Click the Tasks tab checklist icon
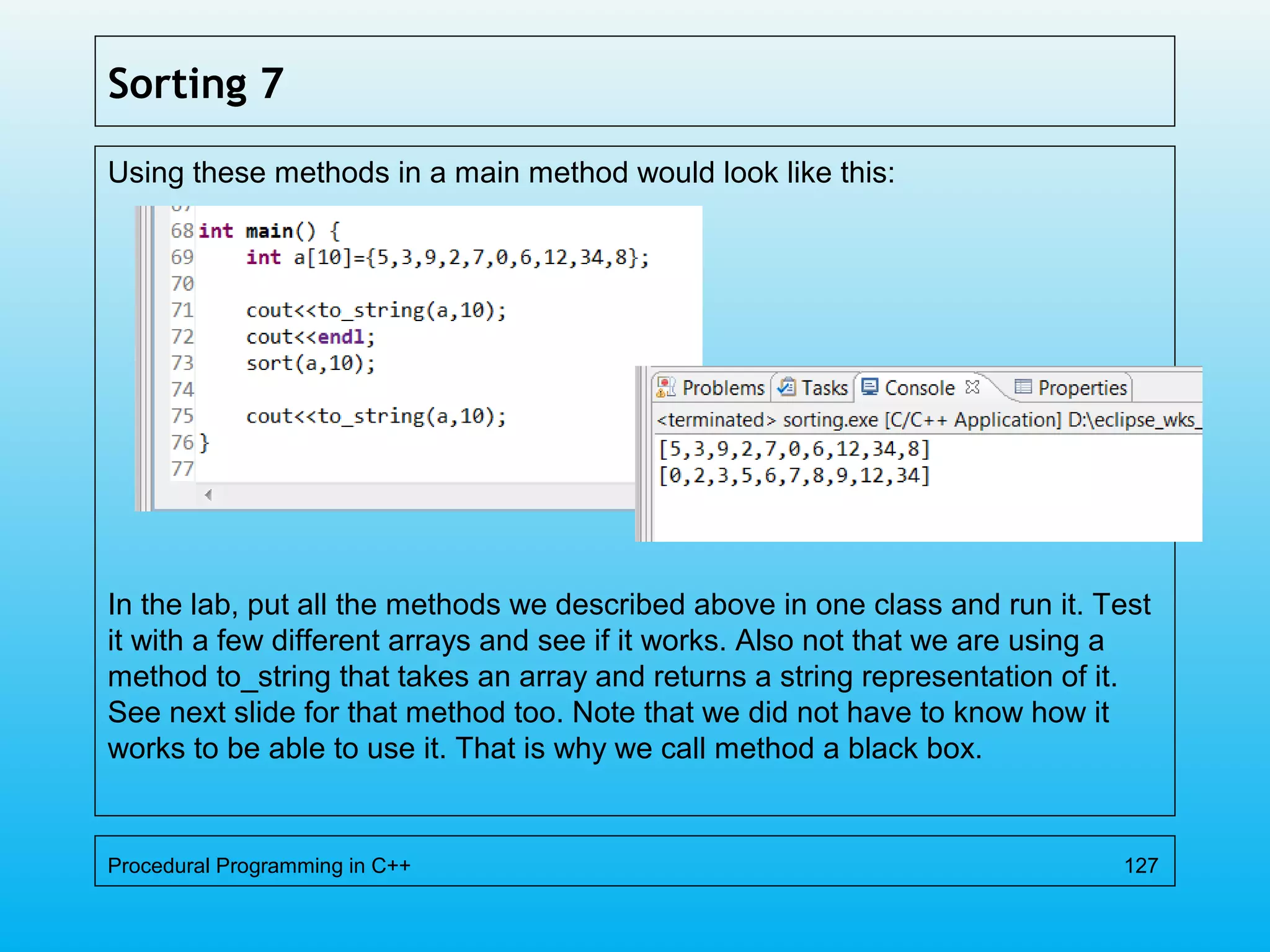Image resolution: width=1270 pixels, height=952 pixels. point(786,387)
